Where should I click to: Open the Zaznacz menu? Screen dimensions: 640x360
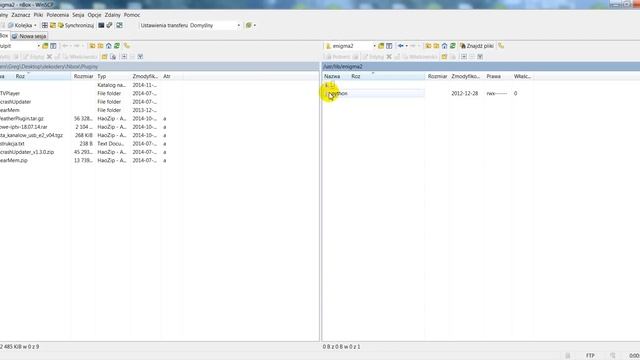pos(20,15)
